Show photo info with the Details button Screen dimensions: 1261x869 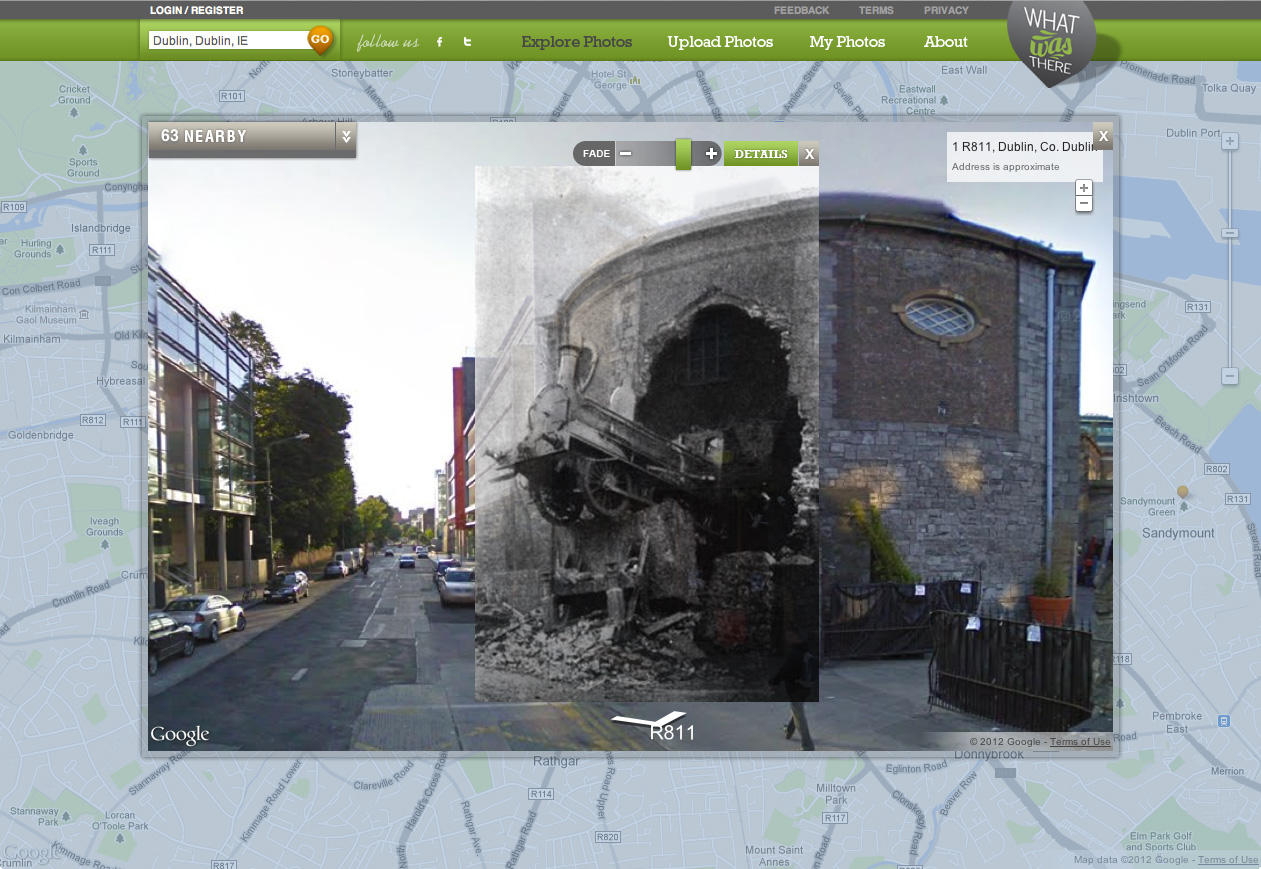click(x=761, y=154)
